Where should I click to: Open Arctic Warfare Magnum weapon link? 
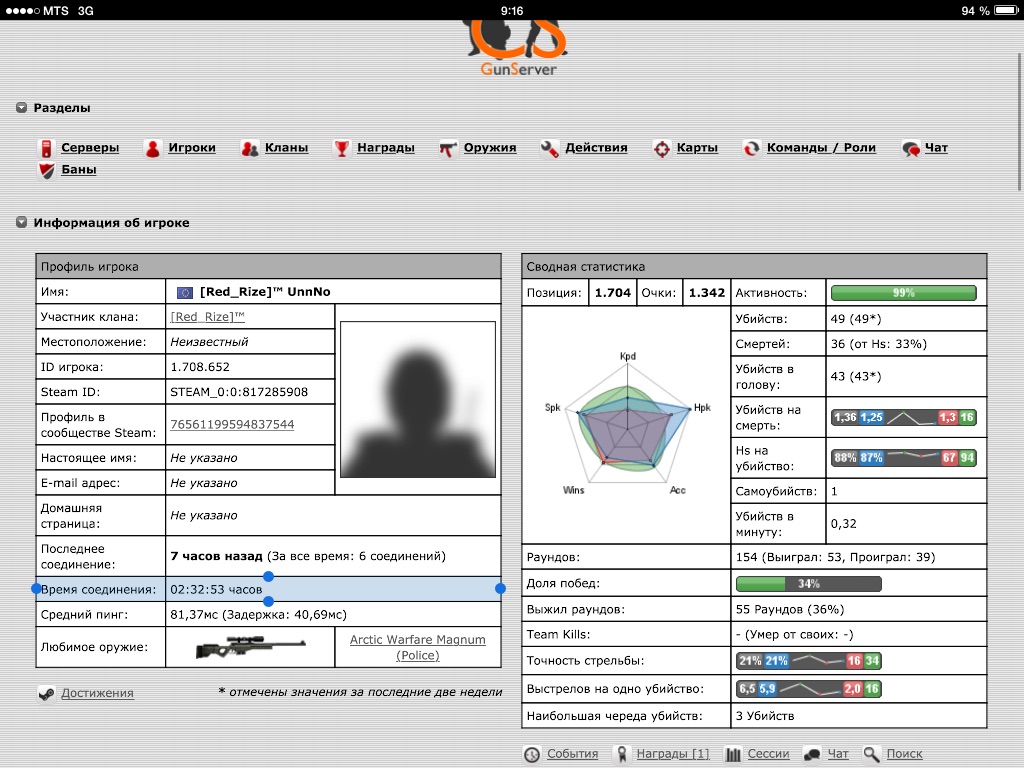(417, 647)
